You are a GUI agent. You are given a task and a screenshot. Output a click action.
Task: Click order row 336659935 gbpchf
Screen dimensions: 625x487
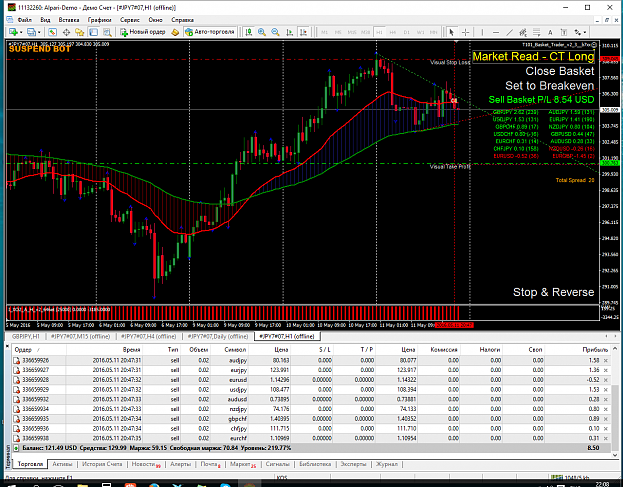tap(311, 419)
